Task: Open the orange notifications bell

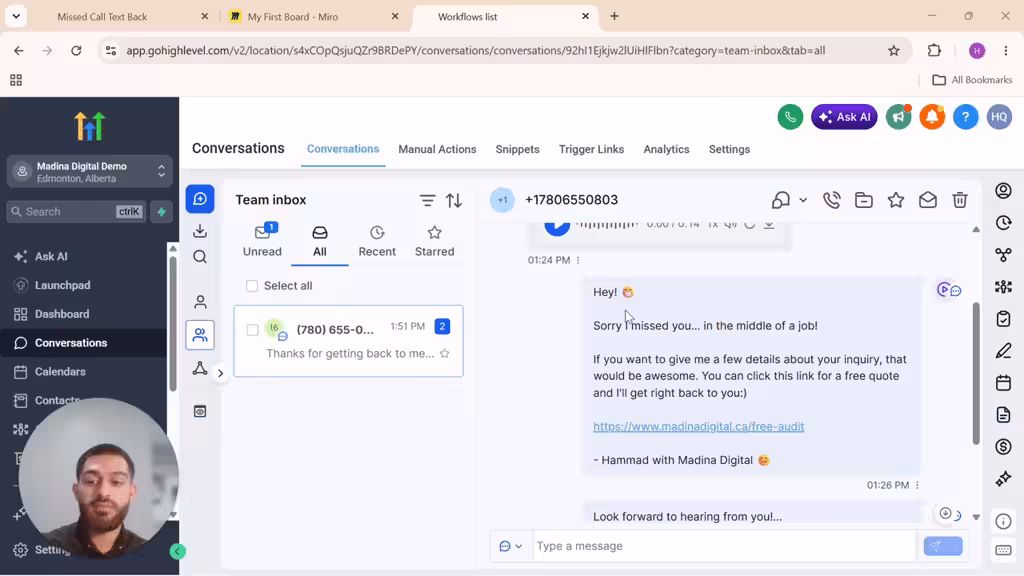Action: pos(932,117)
